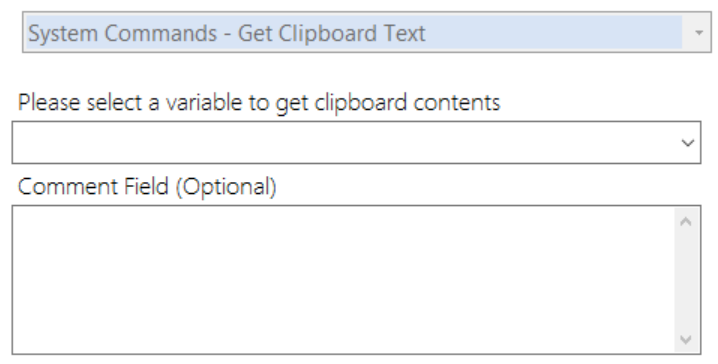718x364 pixels.
Task: Click the comment box vertical scrollbar track
Action: (686, 280)
